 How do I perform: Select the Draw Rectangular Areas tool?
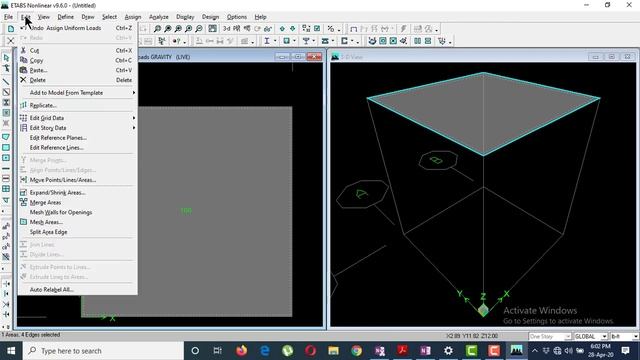tap(6, 147)
